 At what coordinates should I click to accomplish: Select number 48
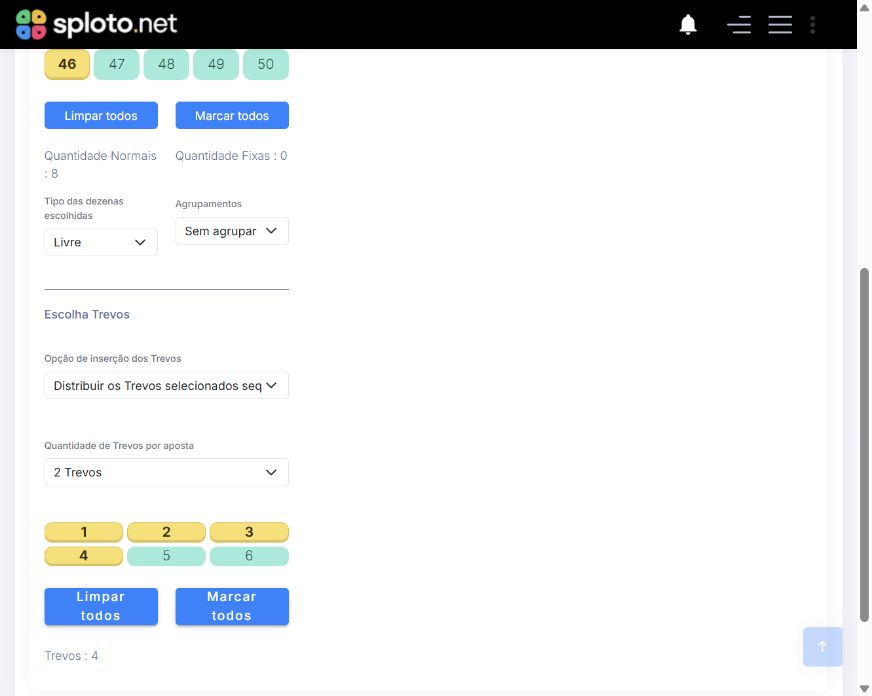pos(166,64)
